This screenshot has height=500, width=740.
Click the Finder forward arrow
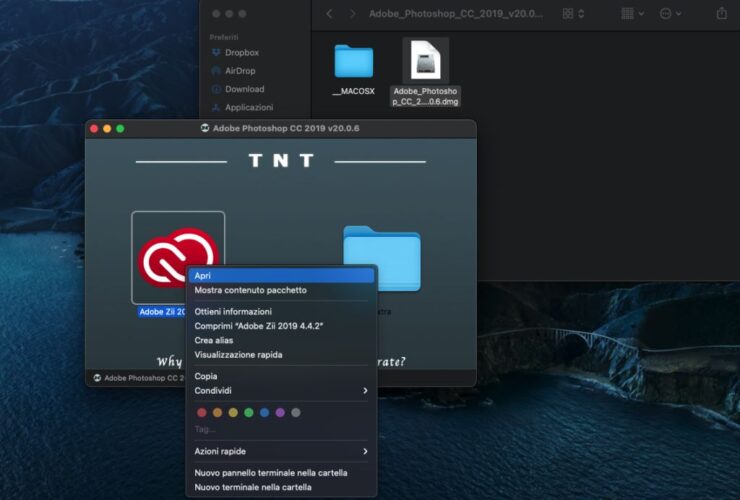point(352,14)
